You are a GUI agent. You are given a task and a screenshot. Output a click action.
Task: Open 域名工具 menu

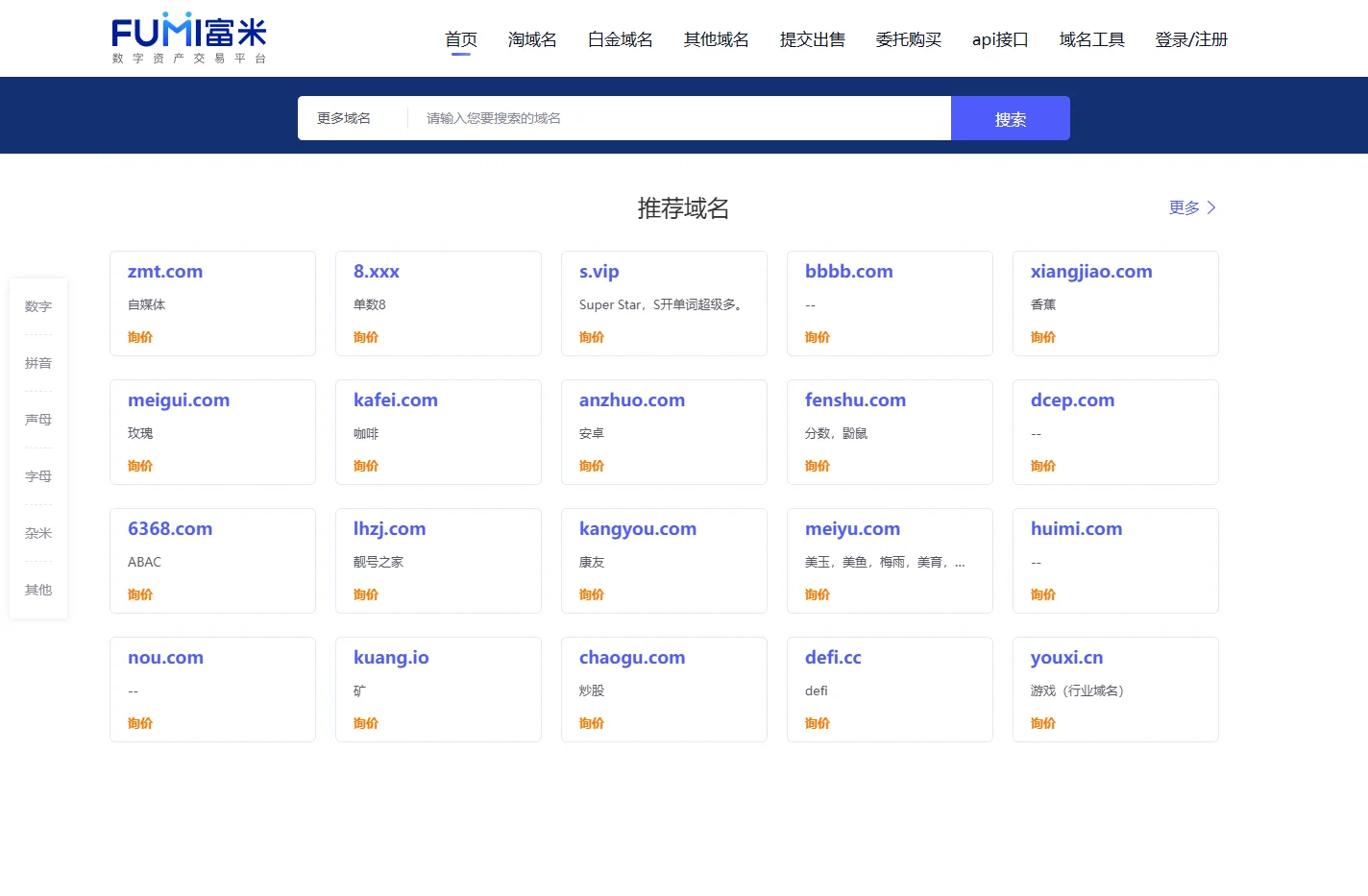tap(1092, 39)
